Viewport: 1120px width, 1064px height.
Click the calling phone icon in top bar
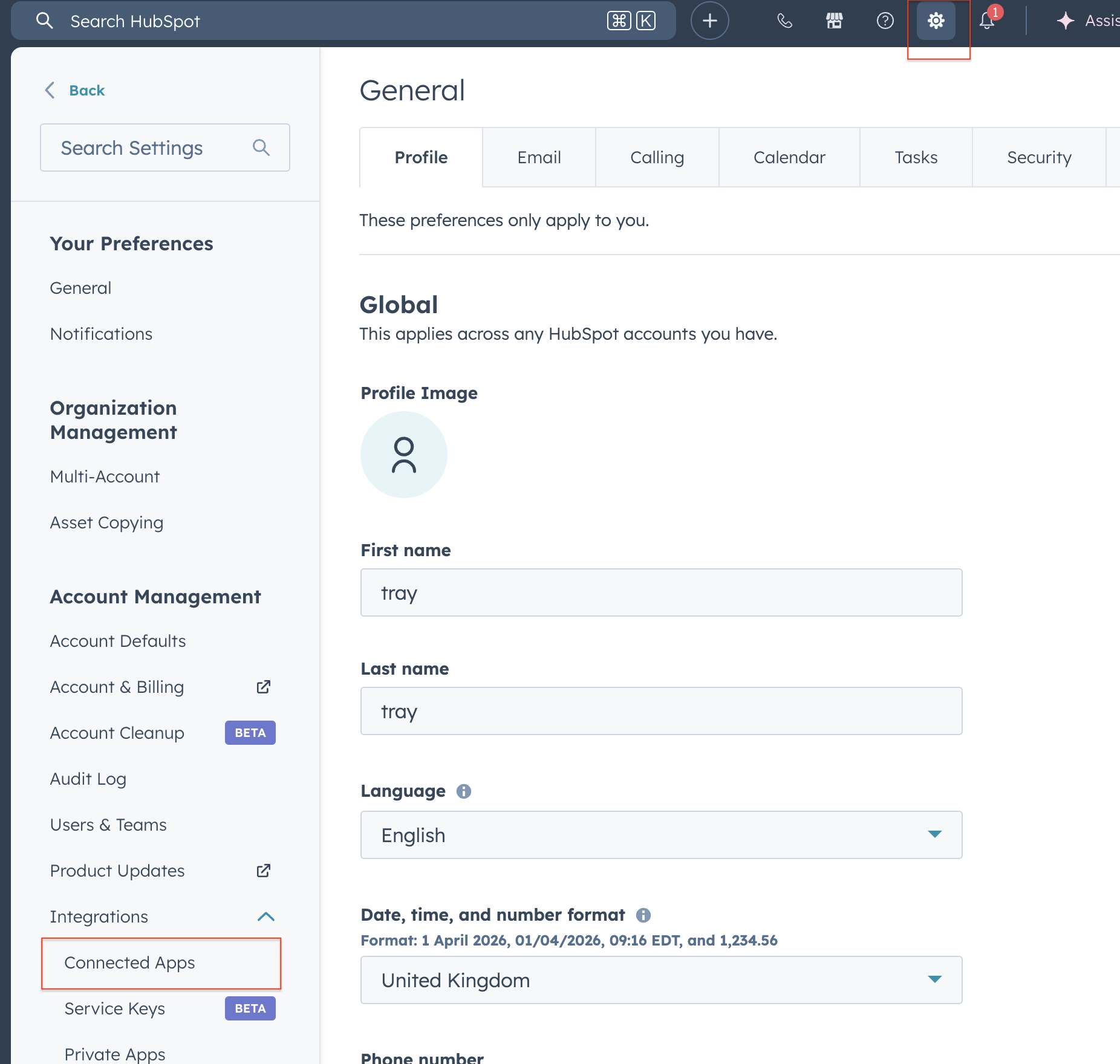click(x=784, y=20)
